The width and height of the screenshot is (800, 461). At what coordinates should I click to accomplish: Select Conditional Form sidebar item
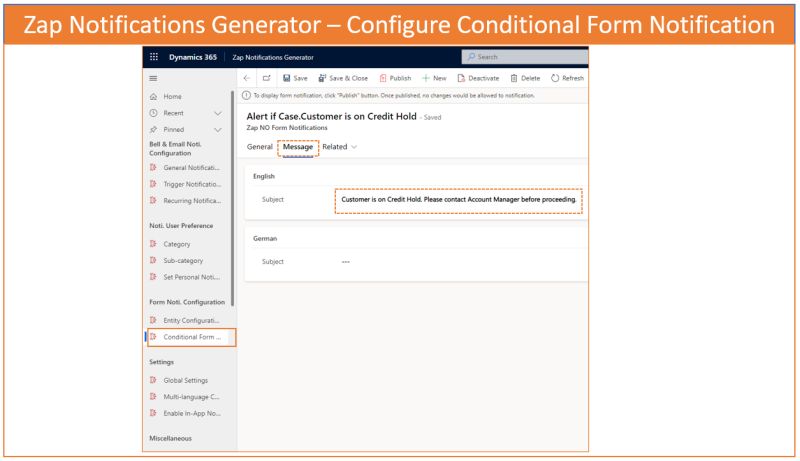[x=192, y=337]
